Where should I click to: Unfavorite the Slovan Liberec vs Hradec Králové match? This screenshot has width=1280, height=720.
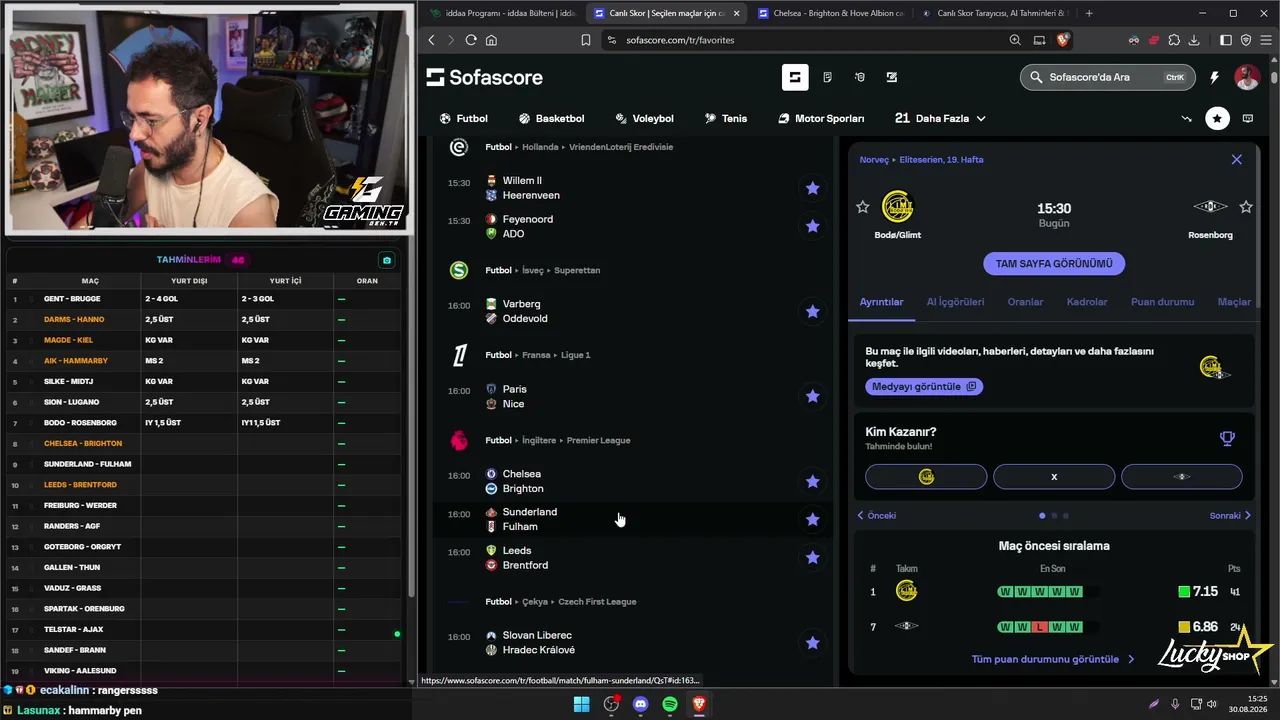point(812,642)
